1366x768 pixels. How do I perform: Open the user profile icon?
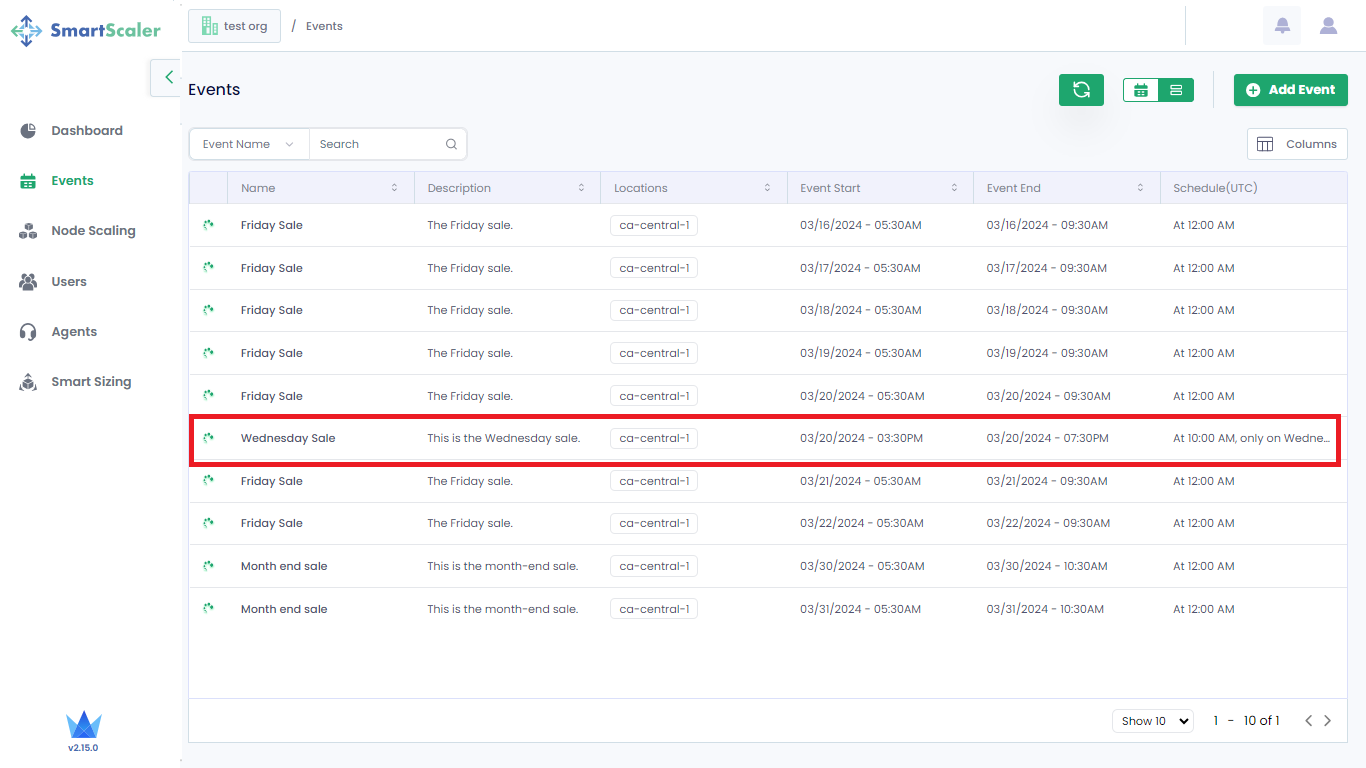[x=1328, y=26]
